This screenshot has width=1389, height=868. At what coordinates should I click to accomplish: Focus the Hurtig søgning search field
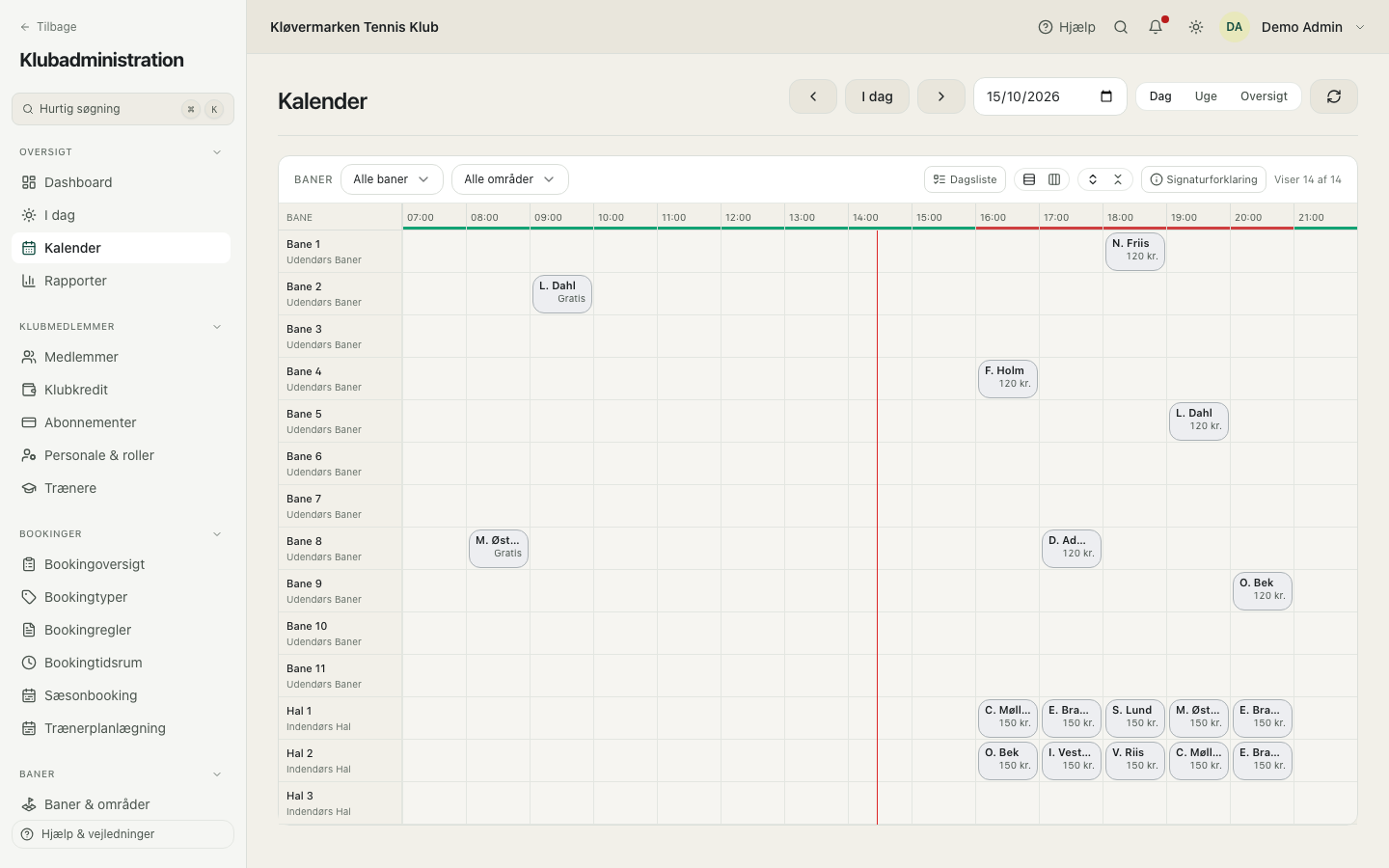click(x=123, y=109)
